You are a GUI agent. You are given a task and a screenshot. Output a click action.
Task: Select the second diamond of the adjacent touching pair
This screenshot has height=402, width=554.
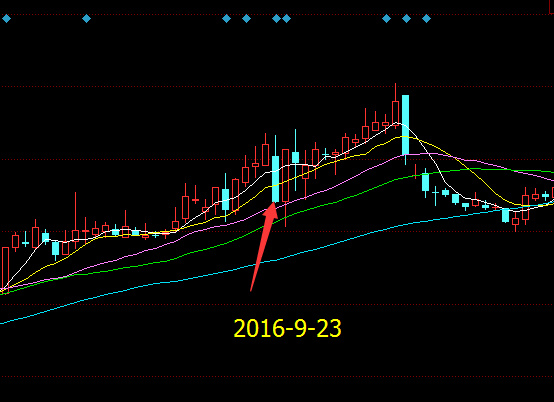click(287, 18)
